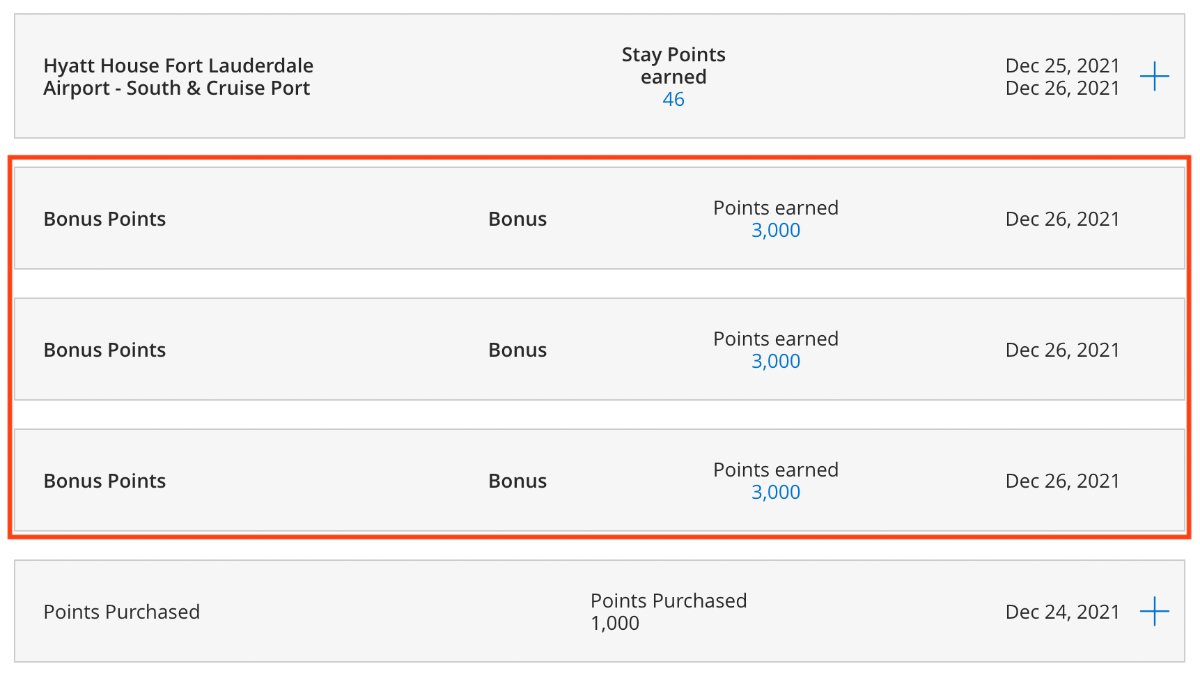
Task: Click the second Bonus Points row title
Action: (105, 350)
